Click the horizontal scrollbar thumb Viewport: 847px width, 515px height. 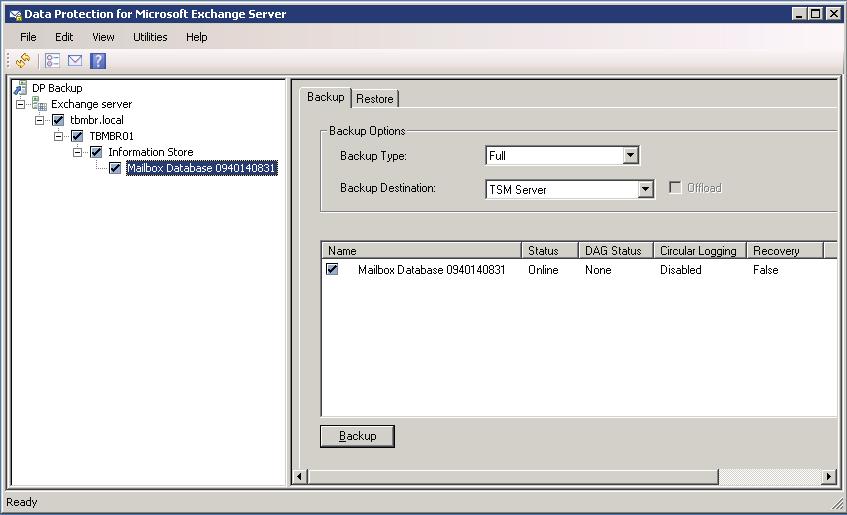coord(513,477)
